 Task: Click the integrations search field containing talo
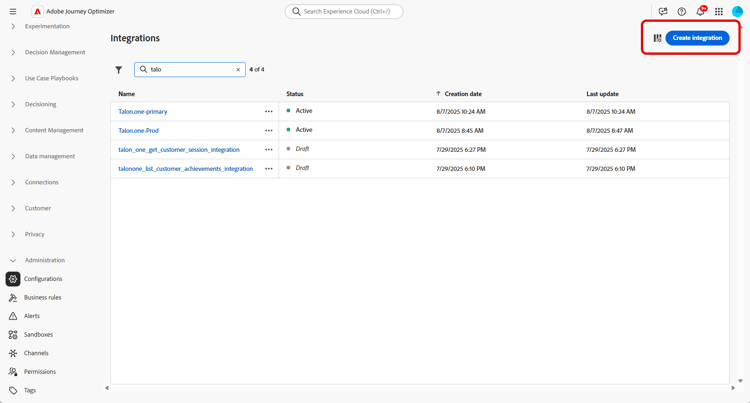tap(190, 70)
